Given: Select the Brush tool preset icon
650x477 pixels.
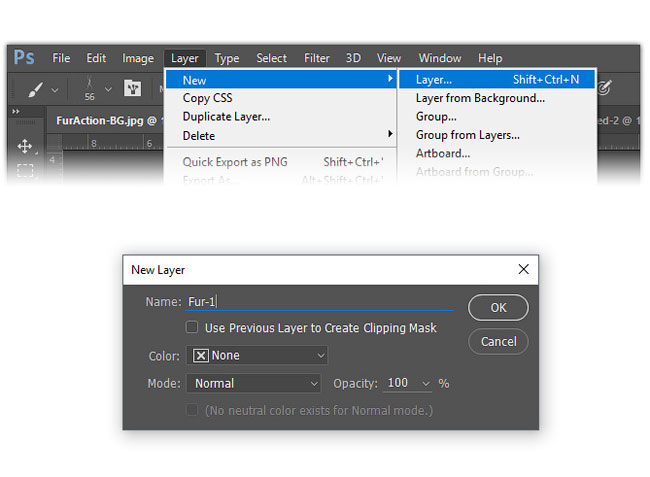Looking at the screenshot, I should pyautogui.click(x=35, y=89).
